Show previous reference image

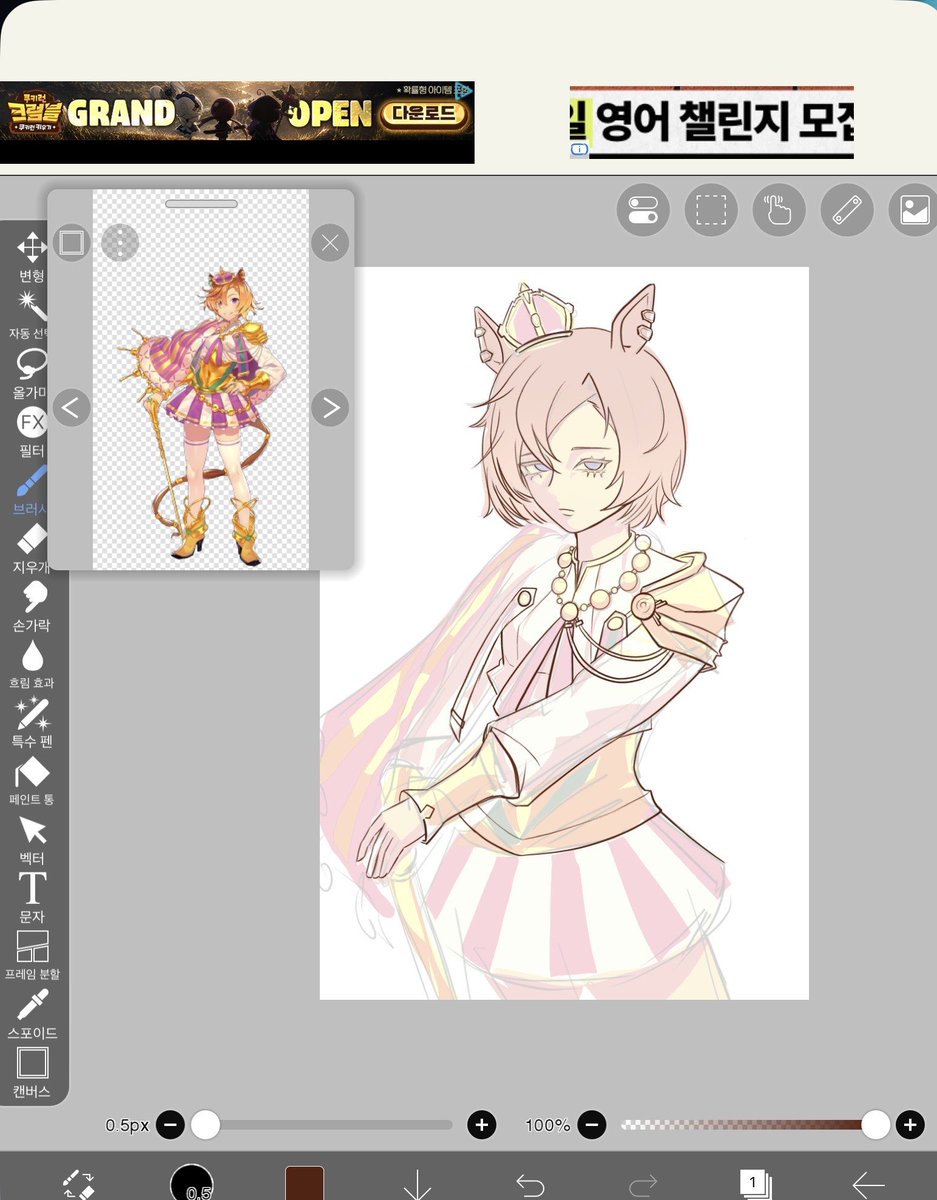pyautogui.click(x=71, y=407)
